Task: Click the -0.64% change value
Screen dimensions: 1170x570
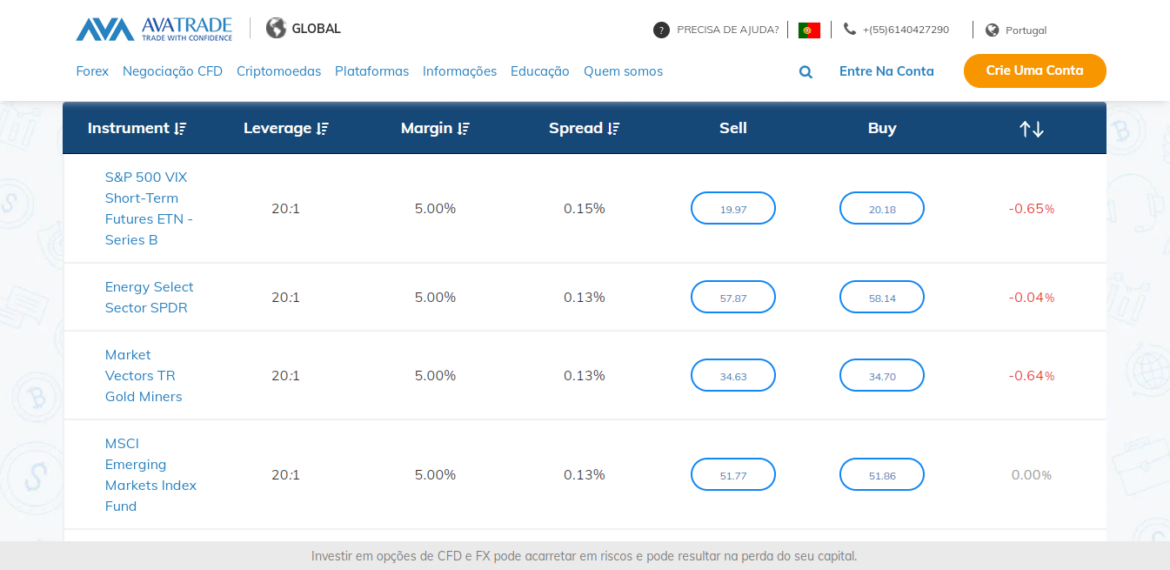Action: coord(1031,376)
